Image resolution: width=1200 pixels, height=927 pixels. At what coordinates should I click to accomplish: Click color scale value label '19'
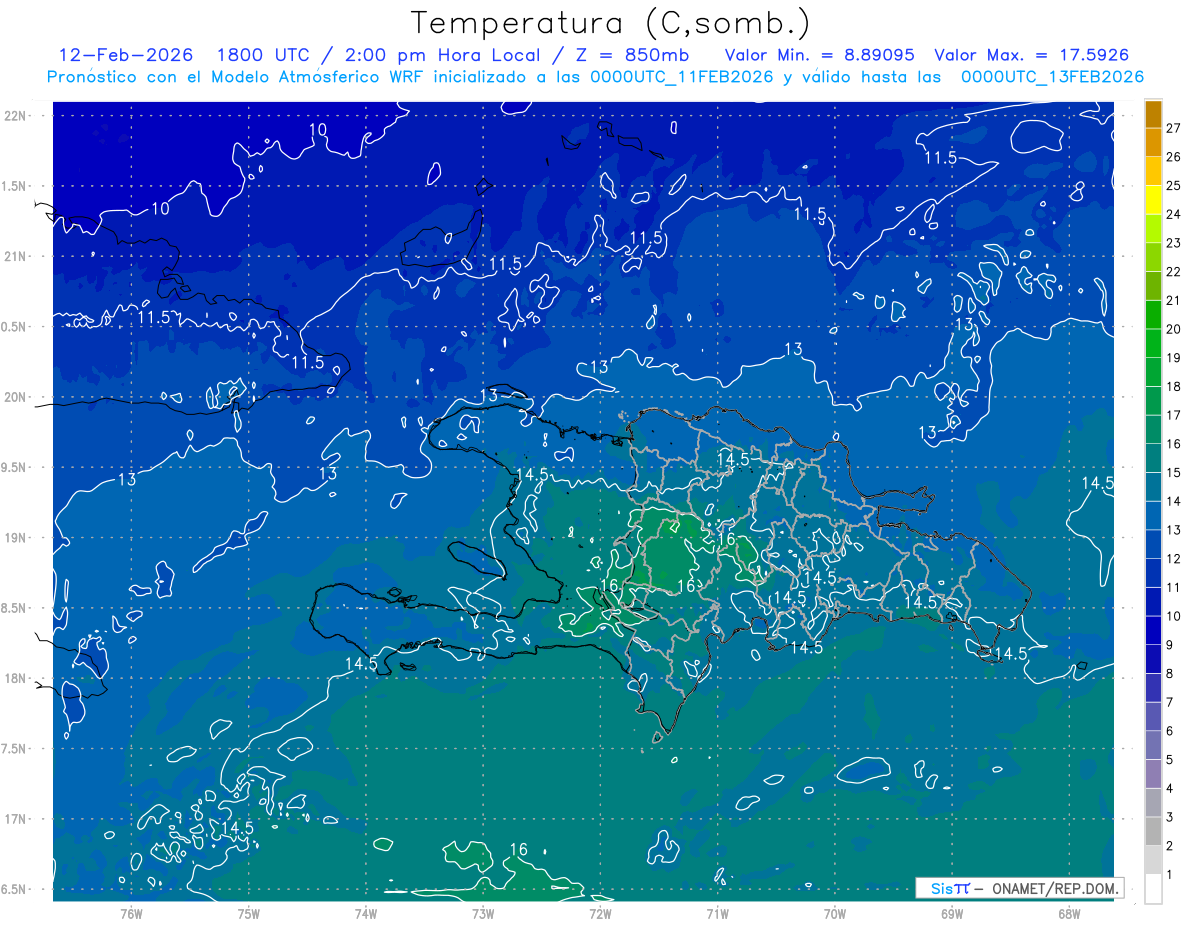point(1174,358)
